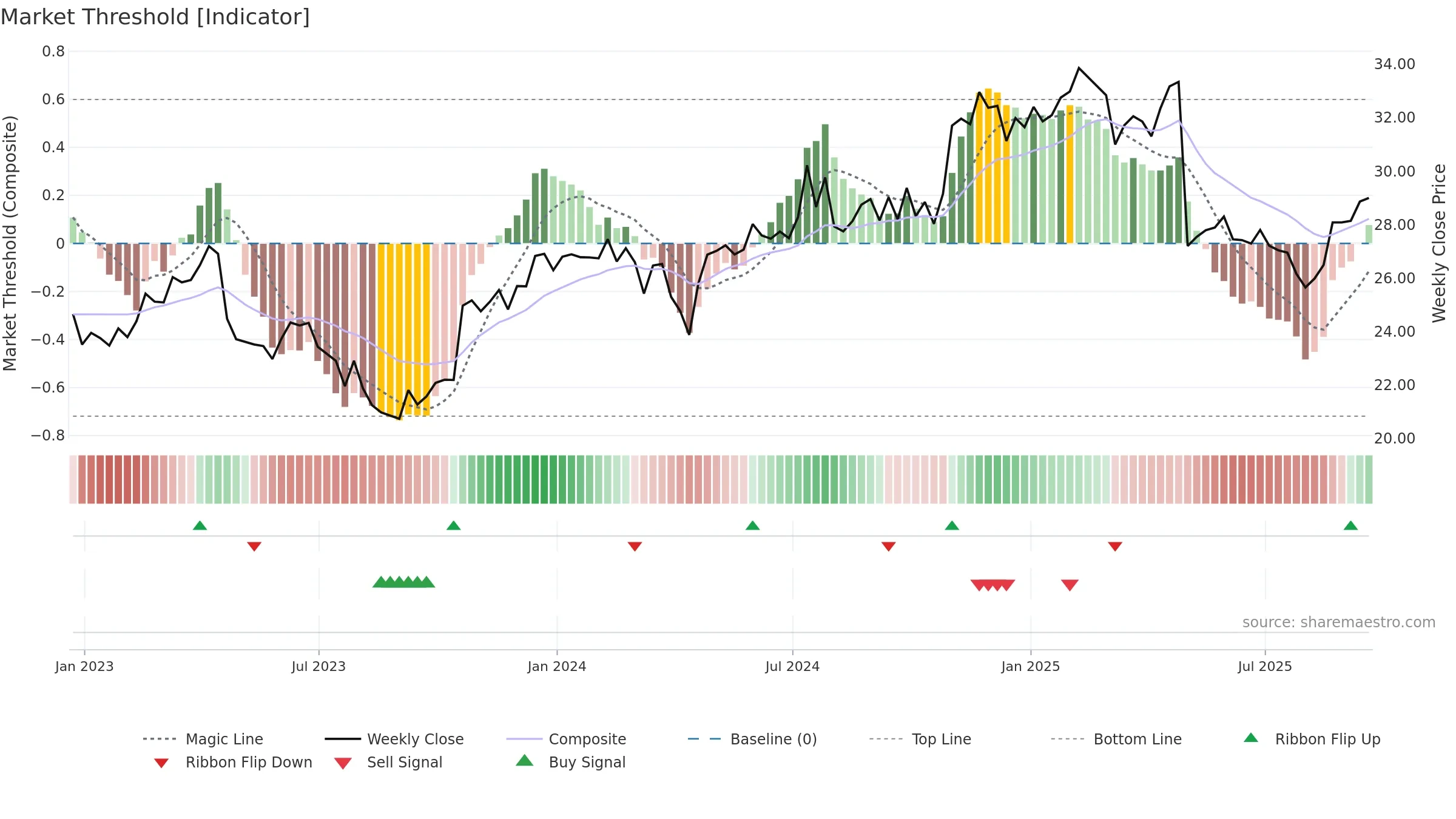Toggle Magic Line legend entry
This screenshot has height=819, width=1456.
(203, 739)
